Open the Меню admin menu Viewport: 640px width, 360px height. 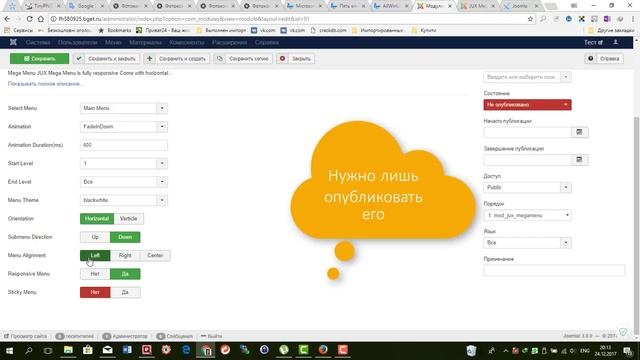(x=113, y=42)
